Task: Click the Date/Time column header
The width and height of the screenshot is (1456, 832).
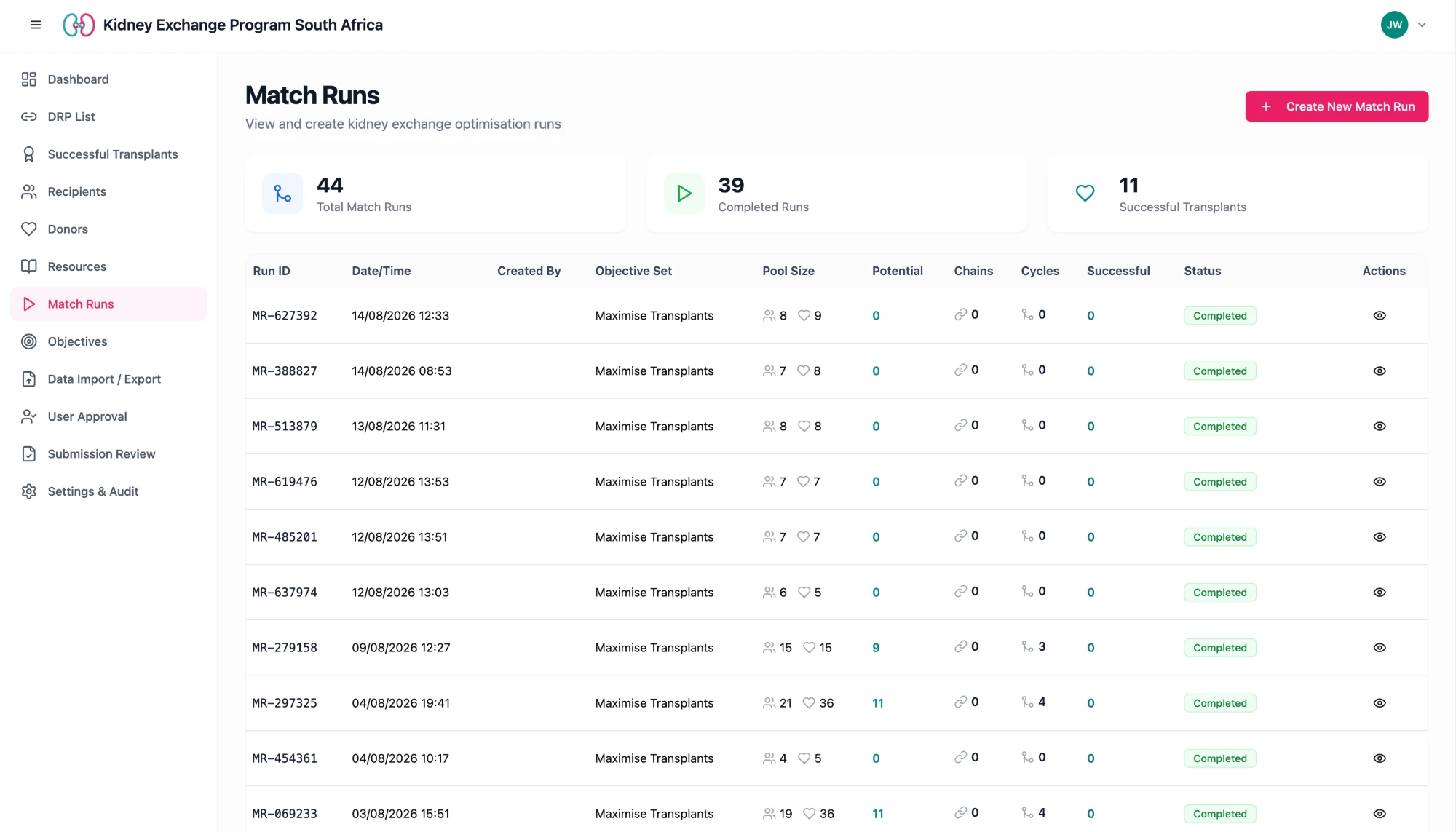Action: [381, 271]
